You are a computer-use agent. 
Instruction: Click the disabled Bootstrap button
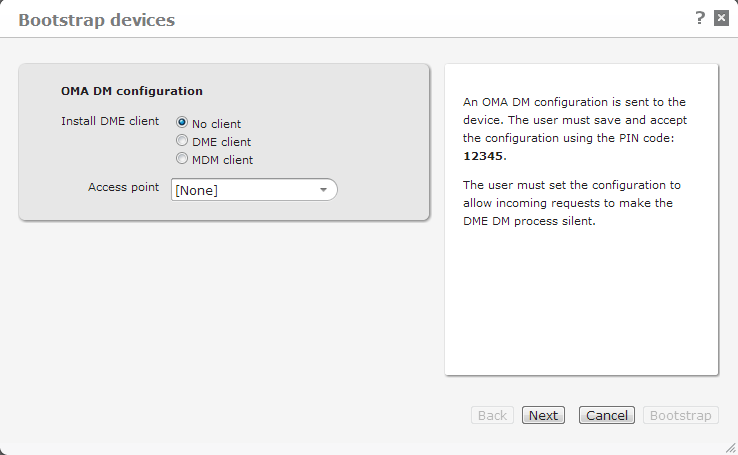[x=680, y=415]
